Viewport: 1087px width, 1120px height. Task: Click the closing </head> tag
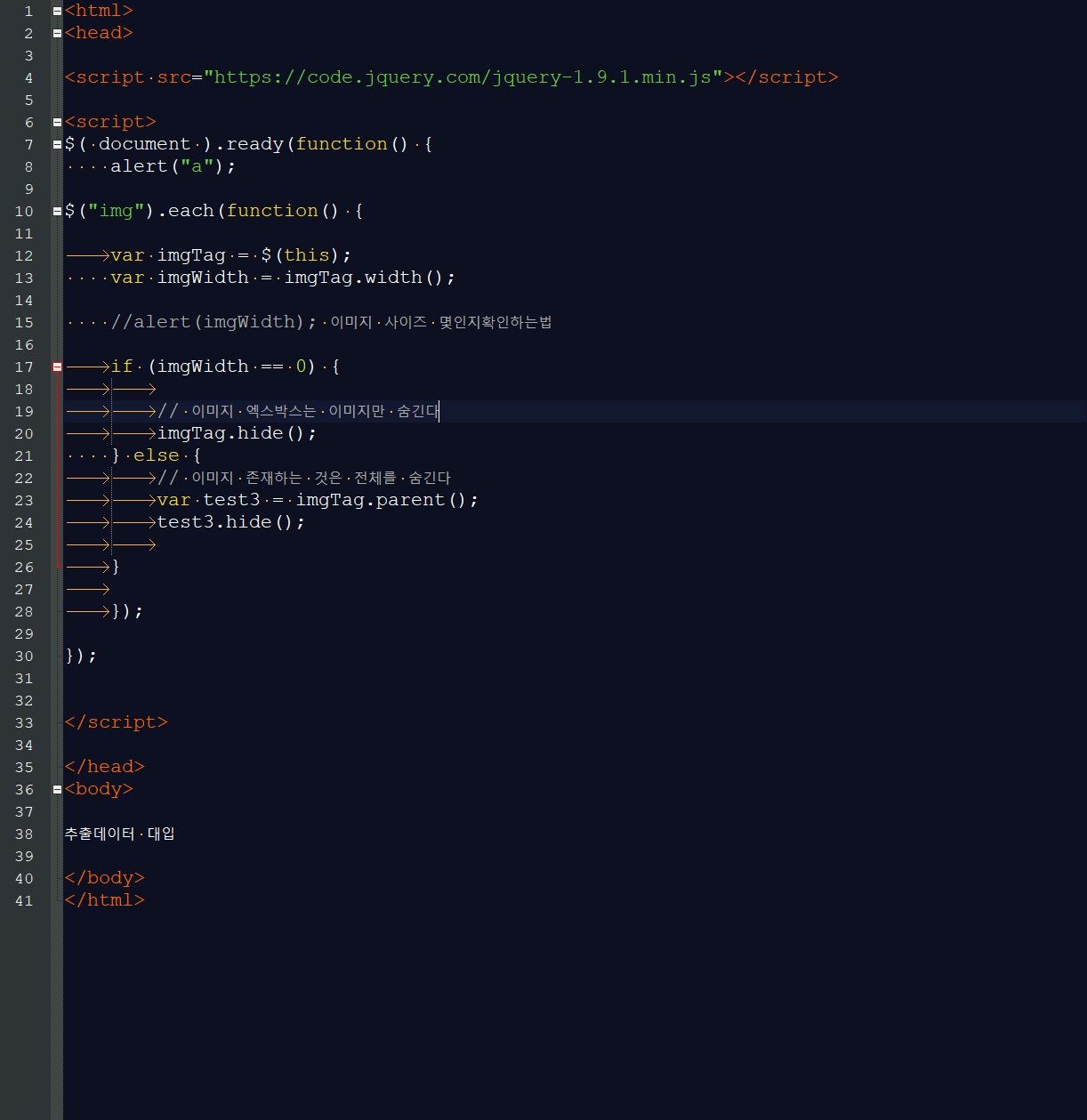click(105, 767)
